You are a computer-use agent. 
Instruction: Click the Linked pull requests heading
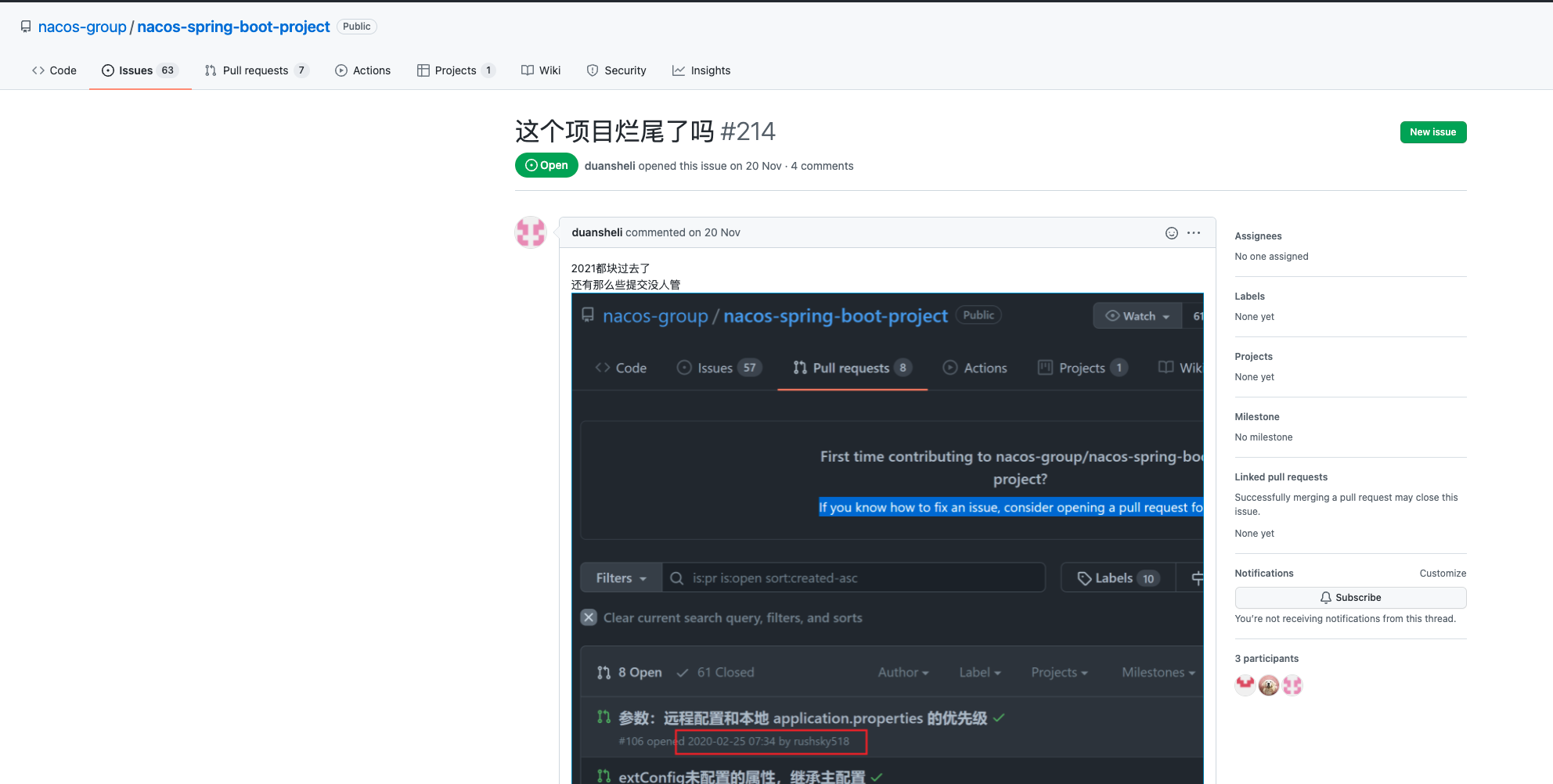[x=1281, y=477]
